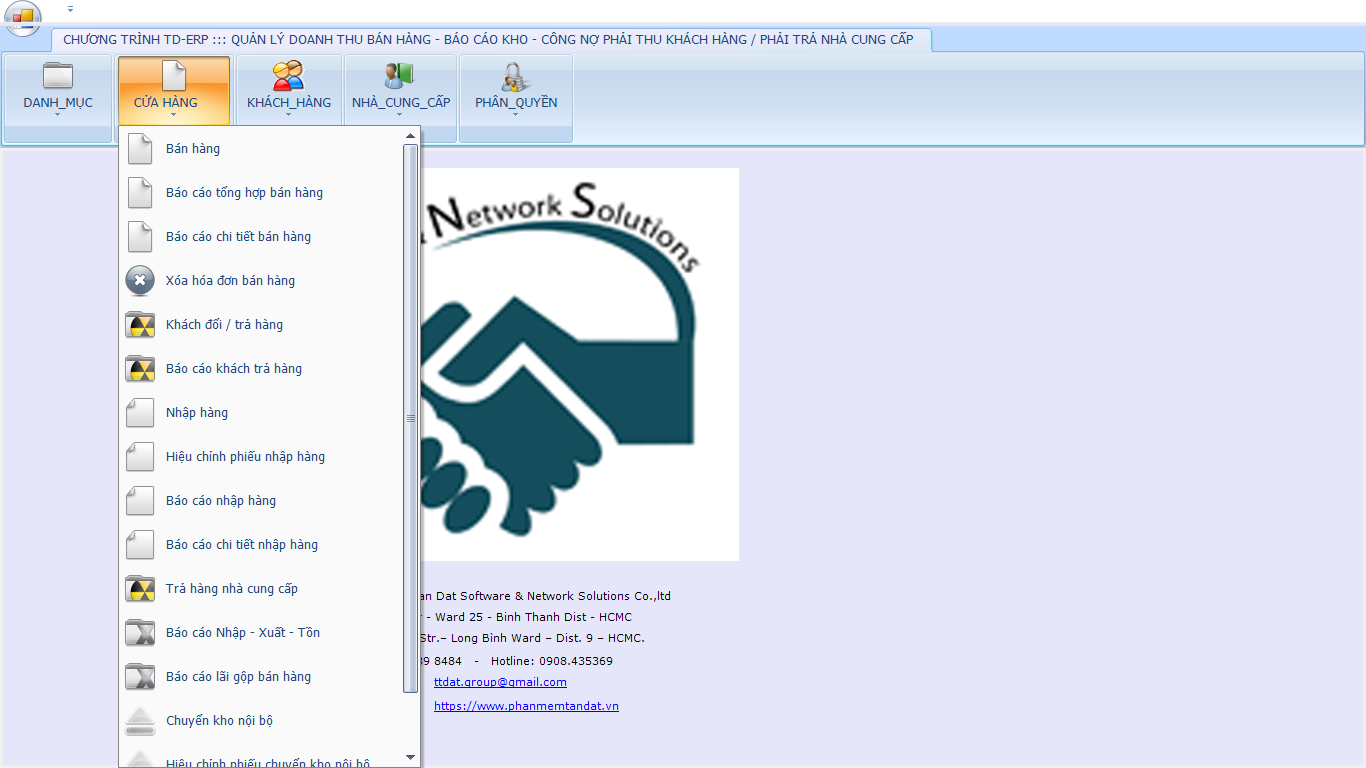Click the Báo cáo nhập hàng icon

click(140, 501)
